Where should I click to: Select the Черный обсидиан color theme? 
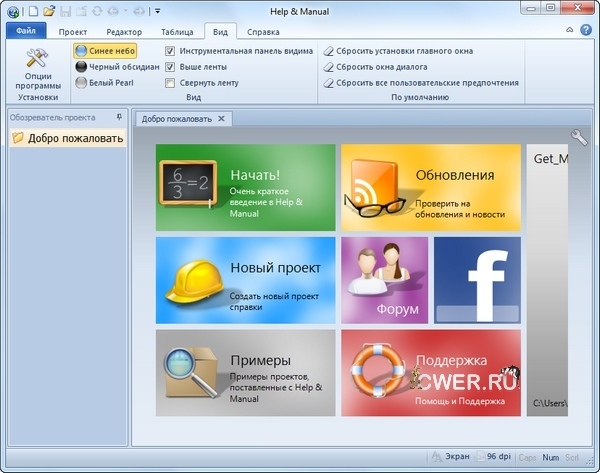click(116, 67)
